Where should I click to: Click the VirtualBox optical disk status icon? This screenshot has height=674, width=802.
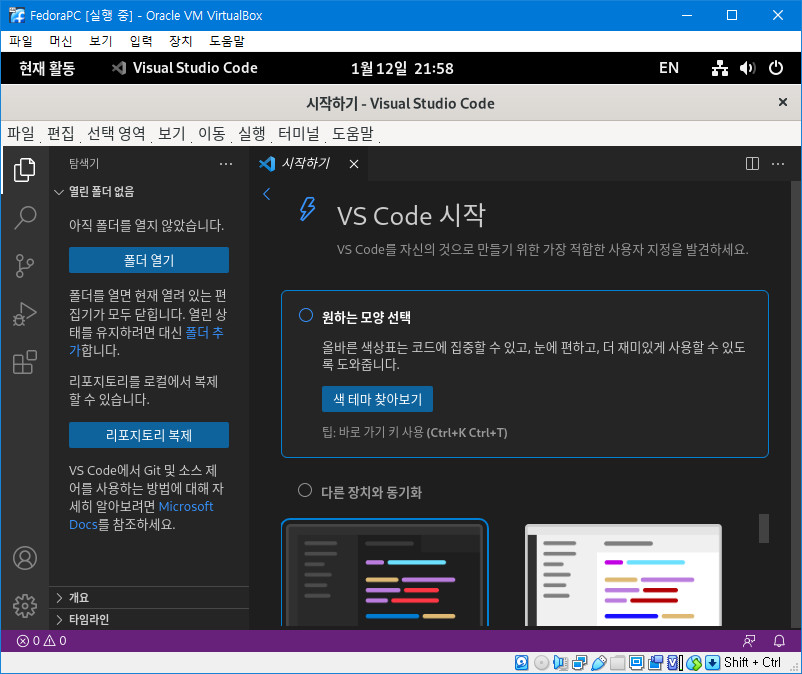(541, 663)
